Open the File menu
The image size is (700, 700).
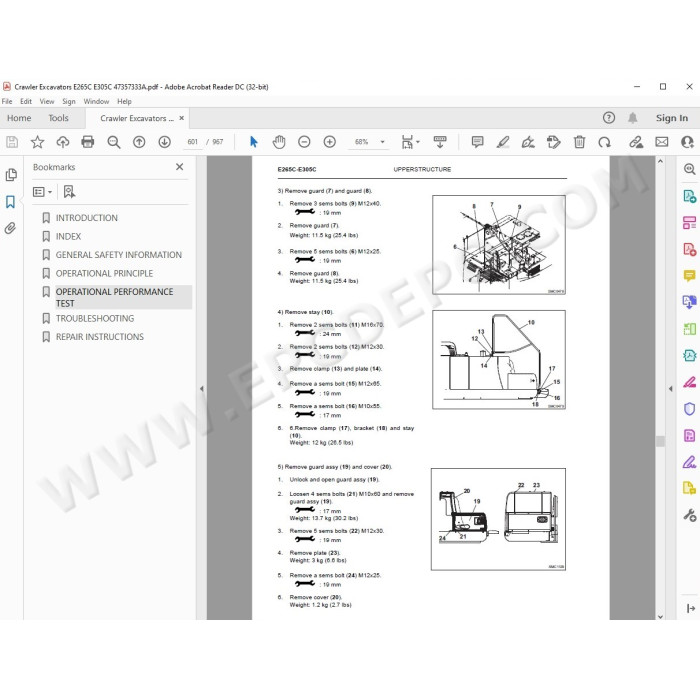pos(7,101)
